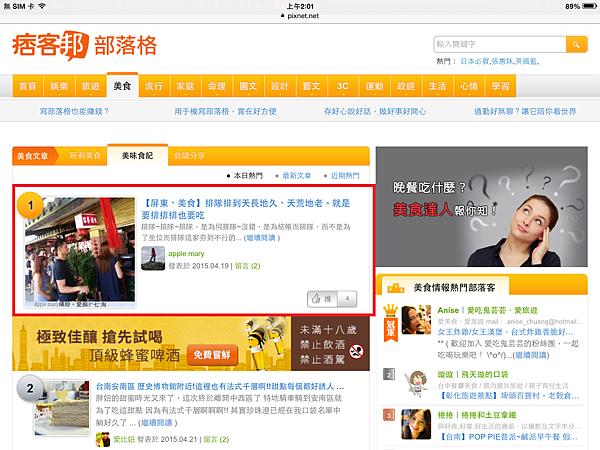
Task: Open the 設計 navigation tab
Action: [x=280, y=86]
